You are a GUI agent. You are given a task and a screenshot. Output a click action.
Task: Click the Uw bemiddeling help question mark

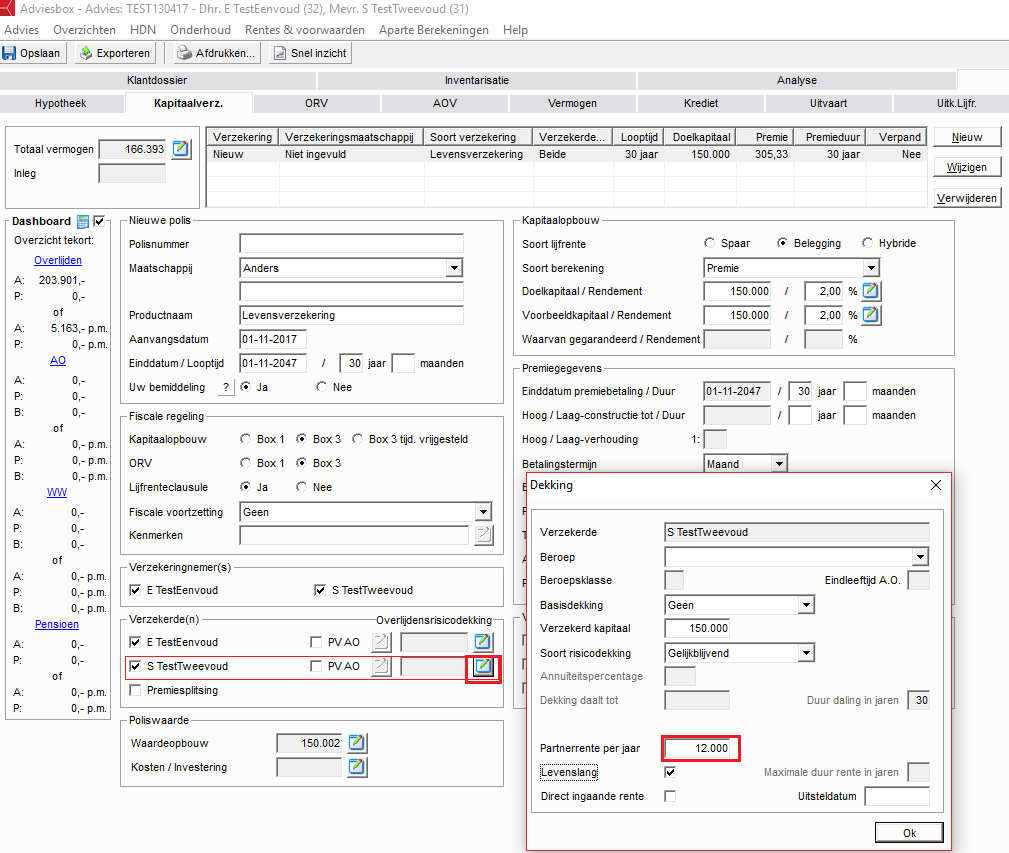226,387
